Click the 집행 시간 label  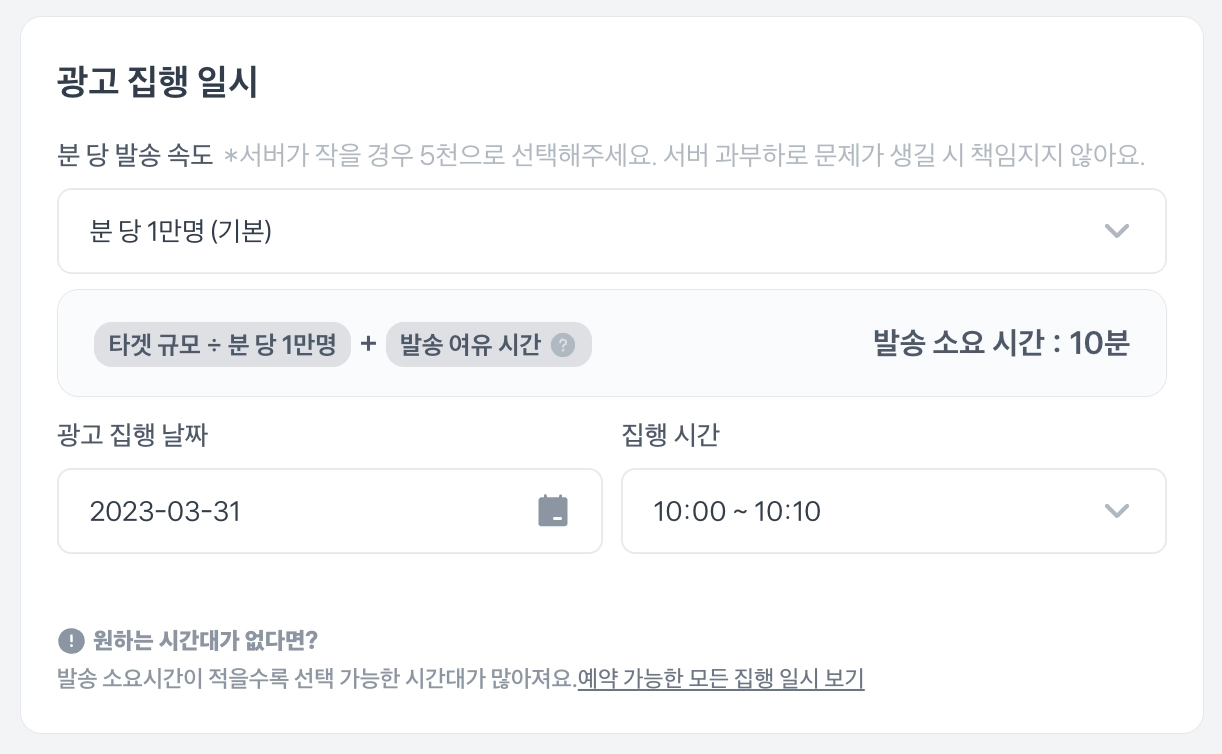pyautogui.click(x=670, y=435)
